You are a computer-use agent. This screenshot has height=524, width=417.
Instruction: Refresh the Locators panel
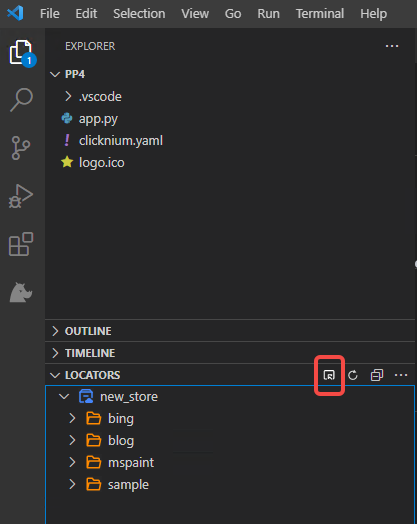[x=353, y=375]
